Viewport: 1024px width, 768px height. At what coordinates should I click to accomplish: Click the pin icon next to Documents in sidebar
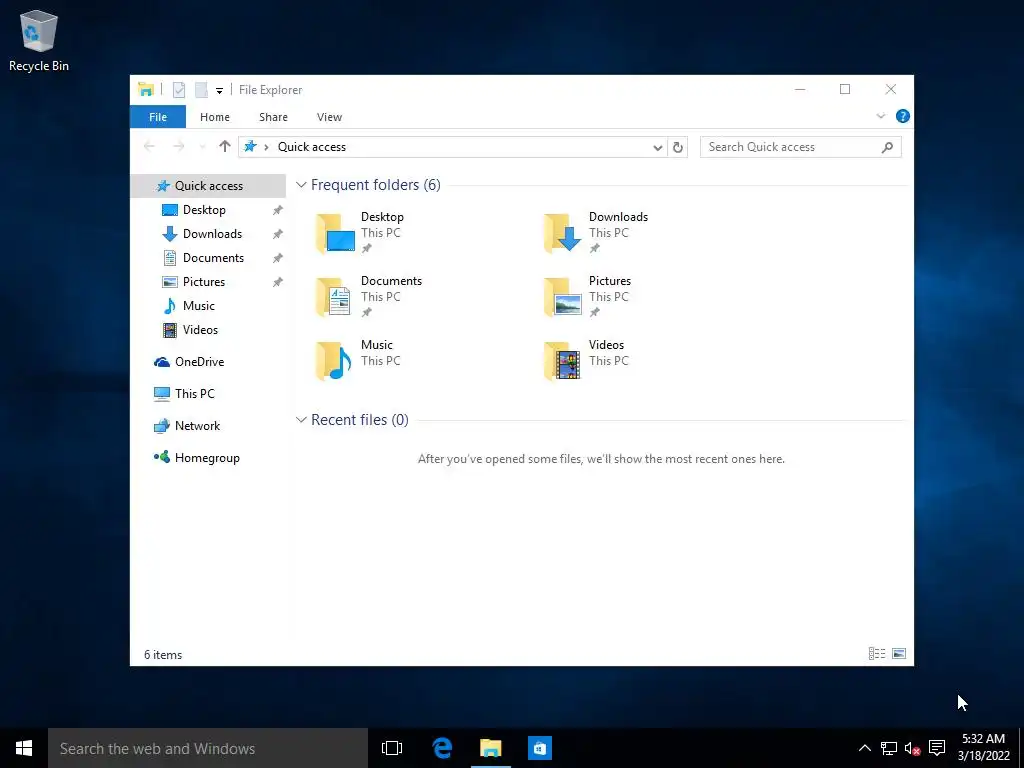coord(278,258)
